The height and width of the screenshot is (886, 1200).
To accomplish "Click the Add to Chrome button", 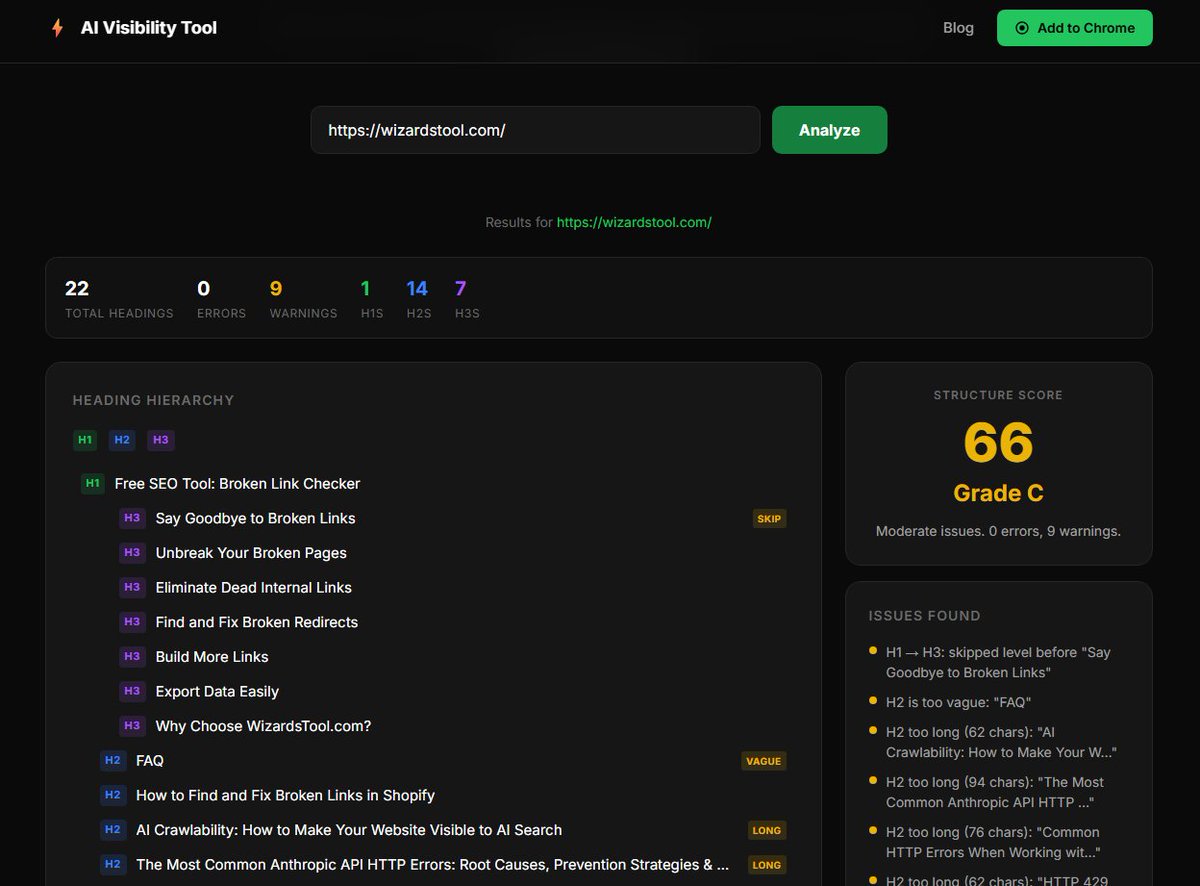I will pos(1075,28).
